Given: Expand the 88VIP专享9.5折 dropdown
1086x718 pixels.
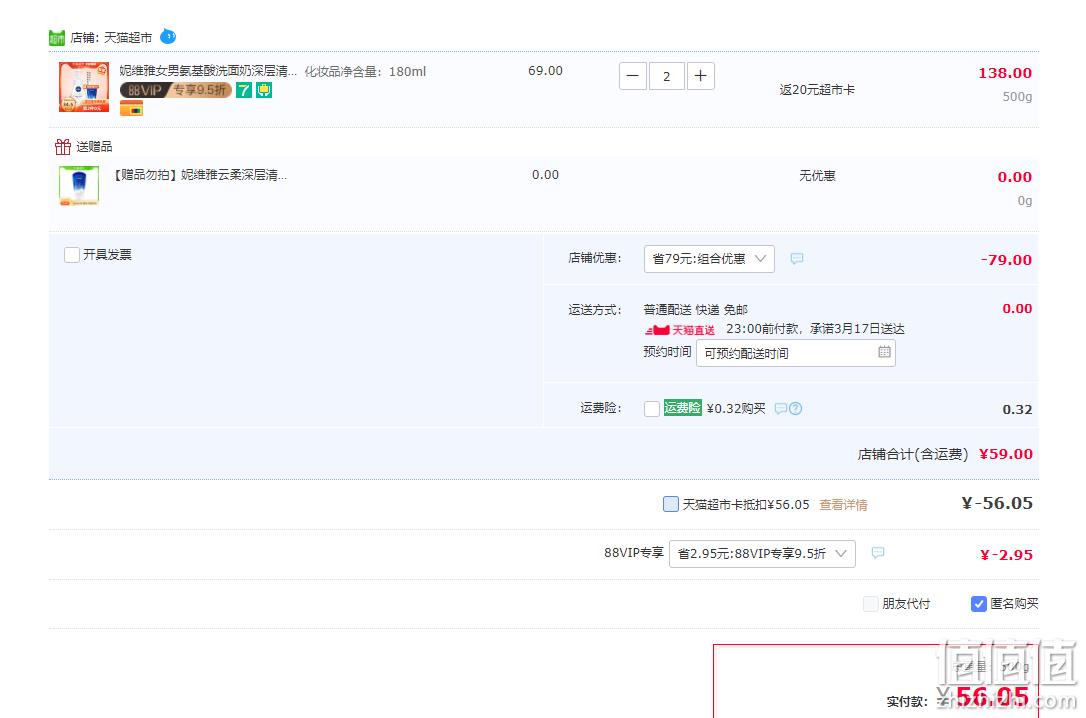Looking at the screenshot, I should click(x=762, y=554).
